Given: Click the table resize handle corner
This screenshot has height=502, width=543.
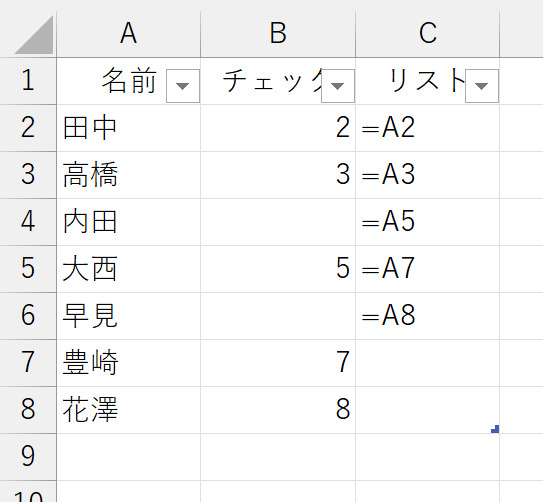Looking at the screenshot, I should click(x=495, y=429).
